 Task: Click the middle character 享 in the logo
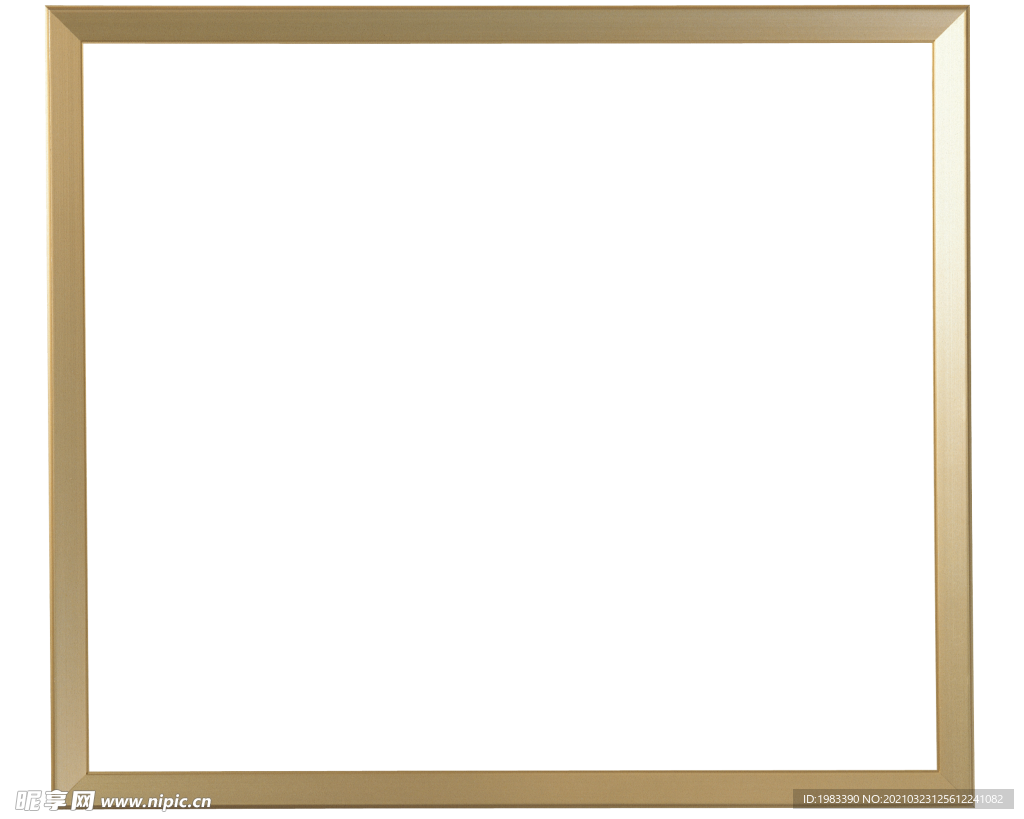pyautogui.click(x=55, y=800)
